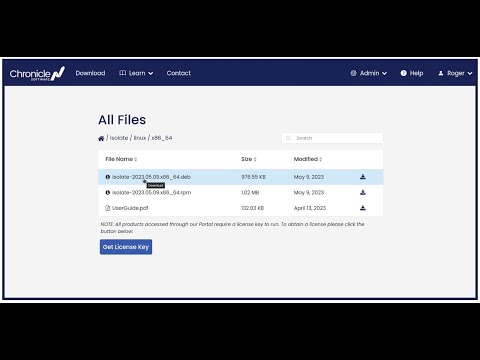The height and width of the screenshot is (360, 480).
Task: Download the .rpm package via download icon
Action: pos(363,192)
